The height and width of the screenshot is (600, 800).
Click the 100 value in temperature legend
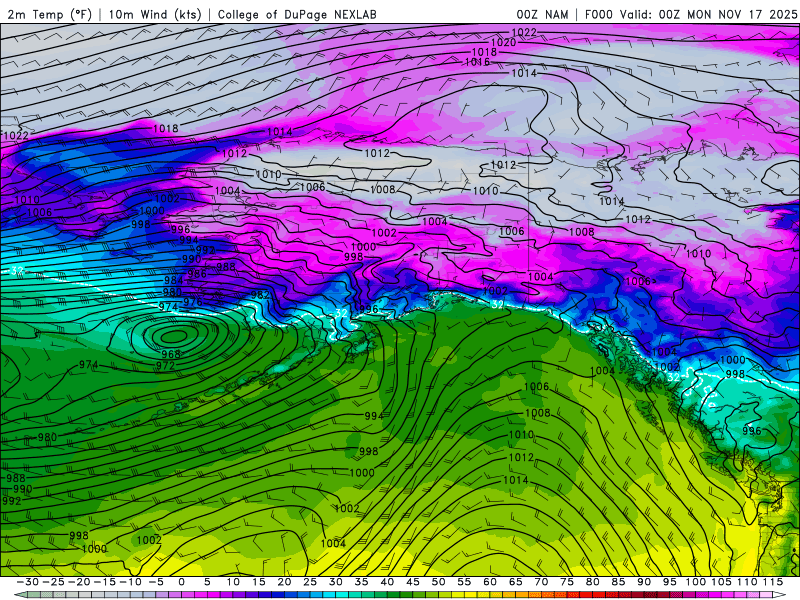pos(695,582)
